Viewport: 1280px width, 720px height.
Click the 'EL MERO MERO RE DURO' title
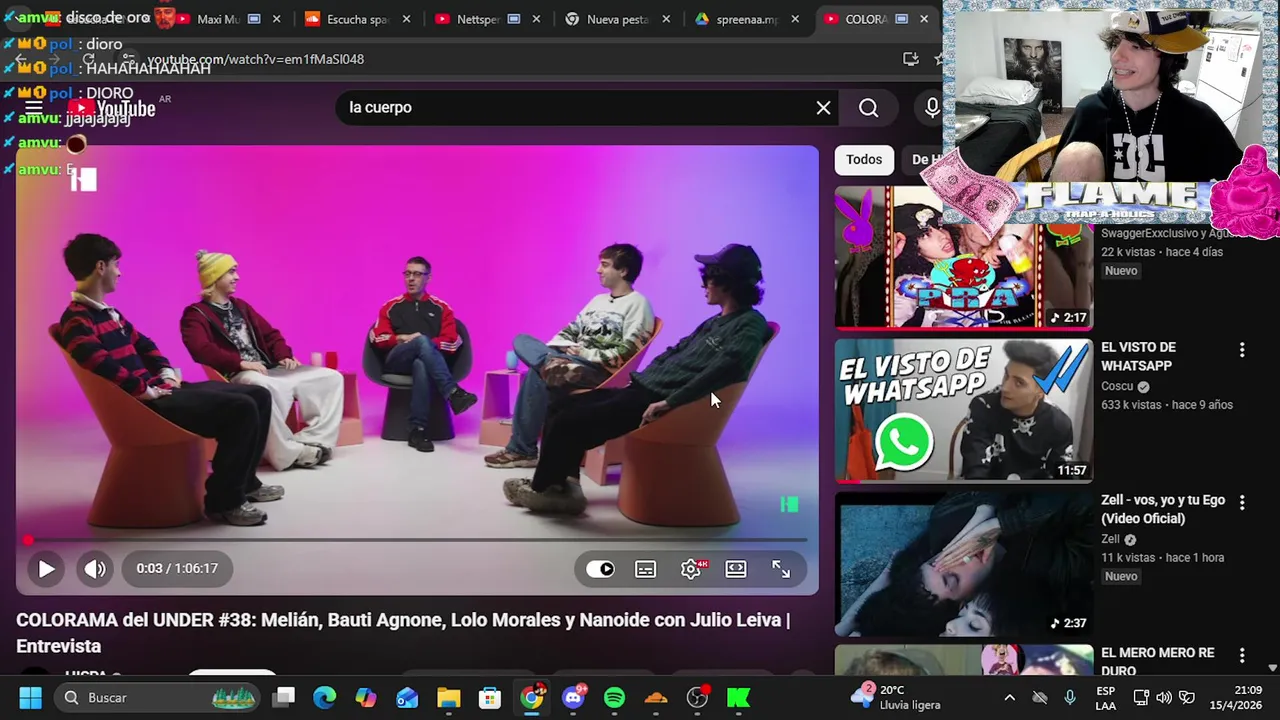1158,661
